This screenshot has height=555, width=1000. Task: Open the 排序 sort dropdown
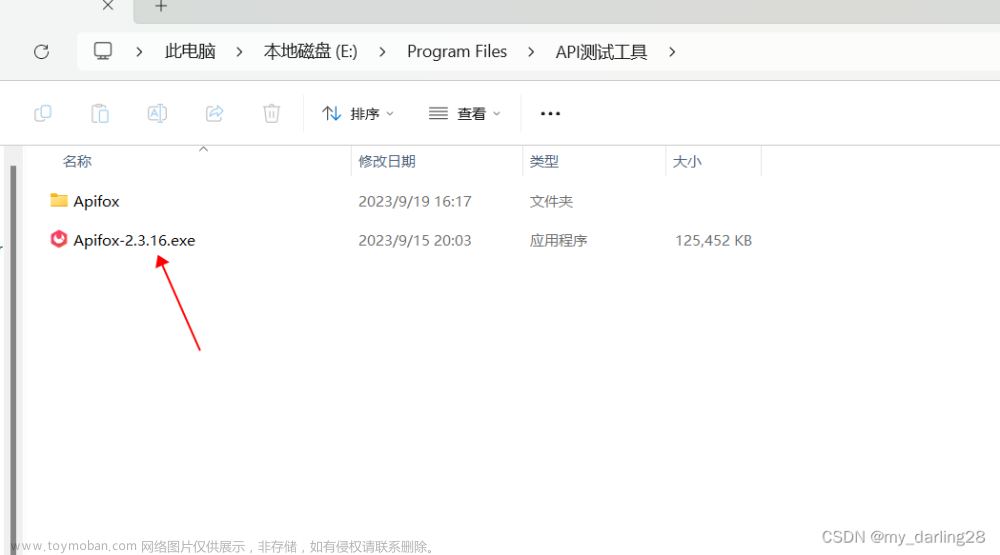[358, 114]
